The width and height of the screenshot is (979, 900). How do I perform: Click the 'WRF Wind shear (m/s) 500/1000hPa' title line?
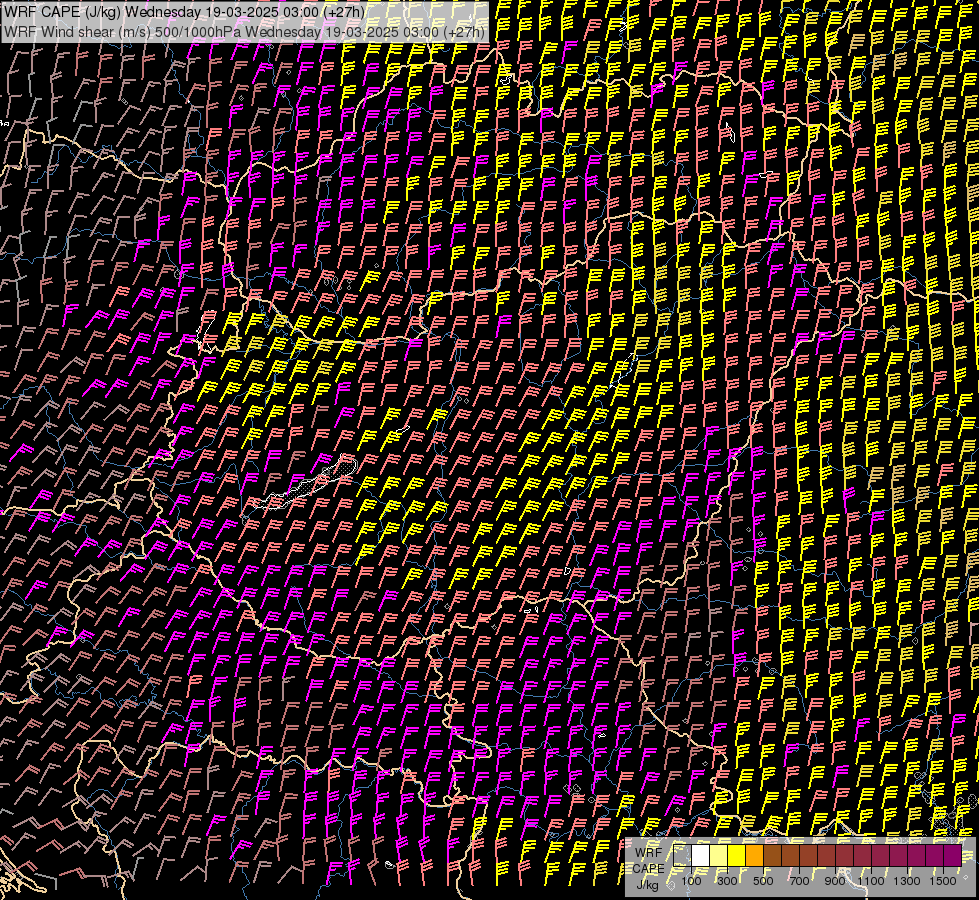(x=244, y=32)
